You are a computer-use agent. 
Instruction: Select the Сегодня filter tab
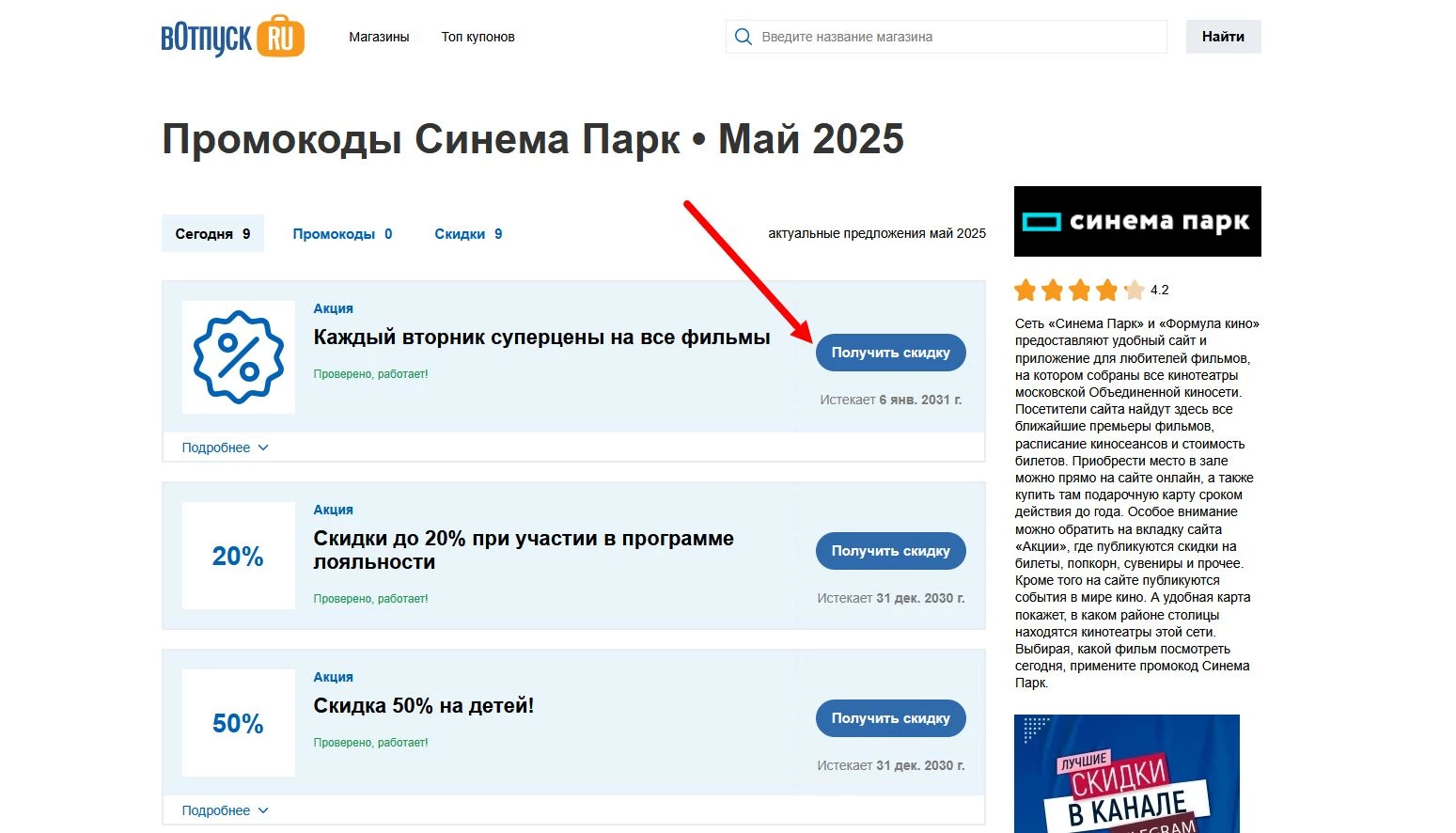coord(212,233)
